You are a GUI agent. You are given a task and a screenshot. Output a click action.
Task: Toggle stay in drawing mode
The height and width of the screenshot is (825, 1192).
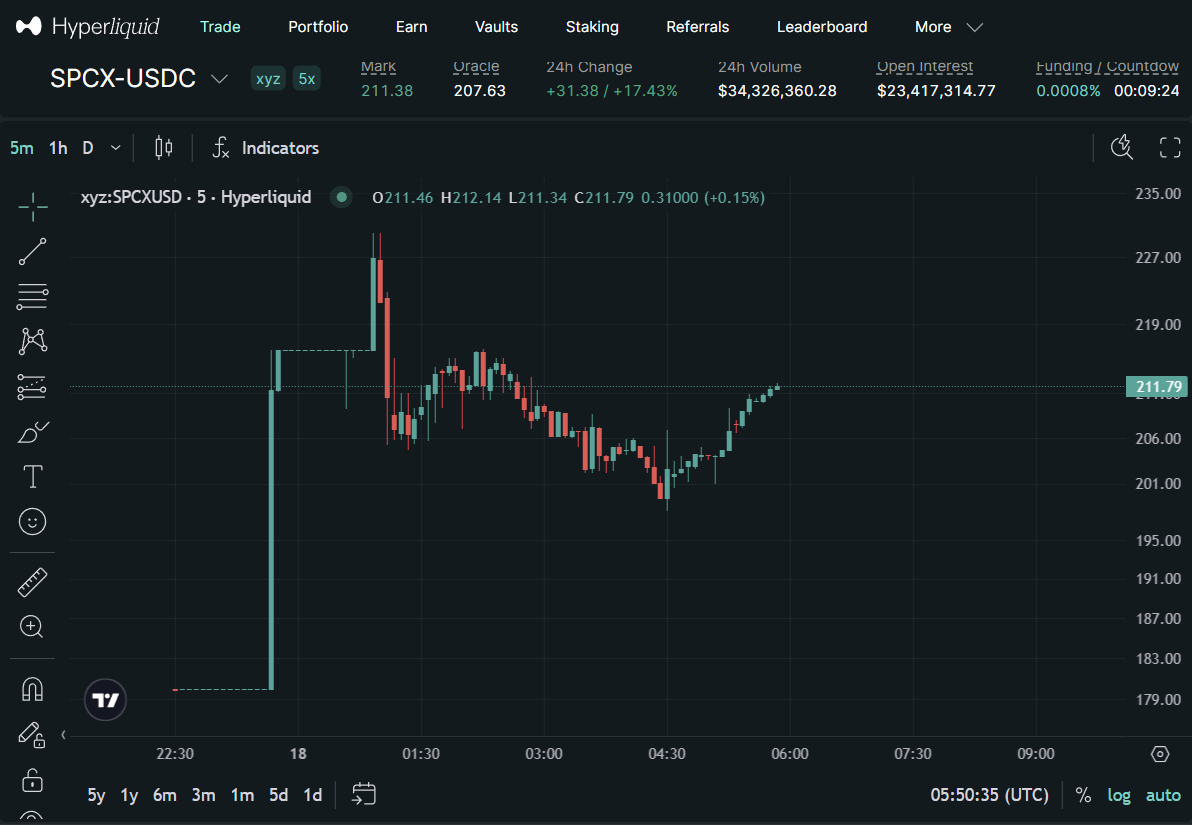tap(33, 735)
